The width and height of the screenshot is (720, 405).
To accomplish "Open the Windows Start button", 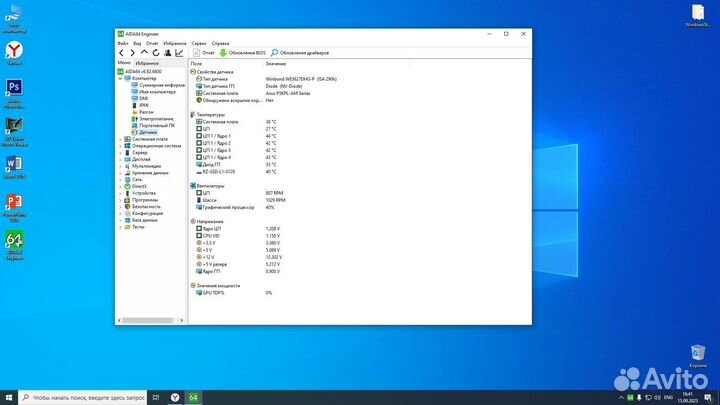I will pos(9,398).
